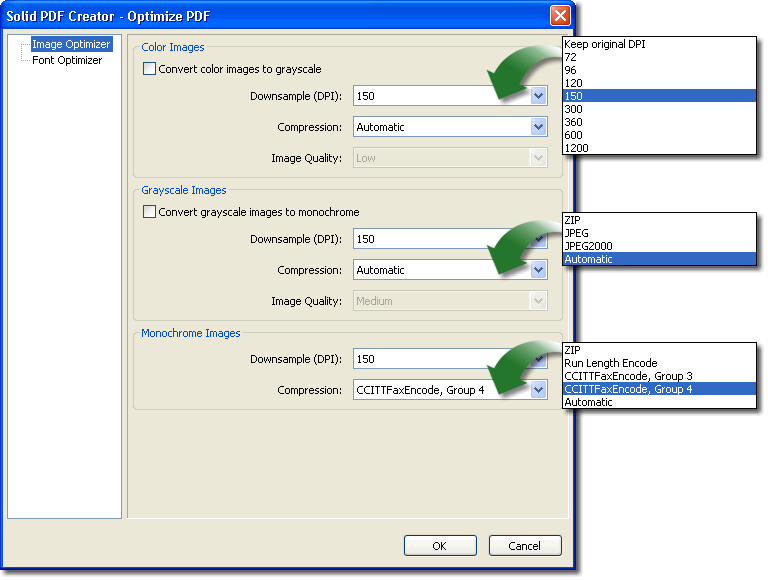Click disabled Image Quality Medium dropdown
The height and width of the screenshot is (580, 768).
click(x=450, y=301)
